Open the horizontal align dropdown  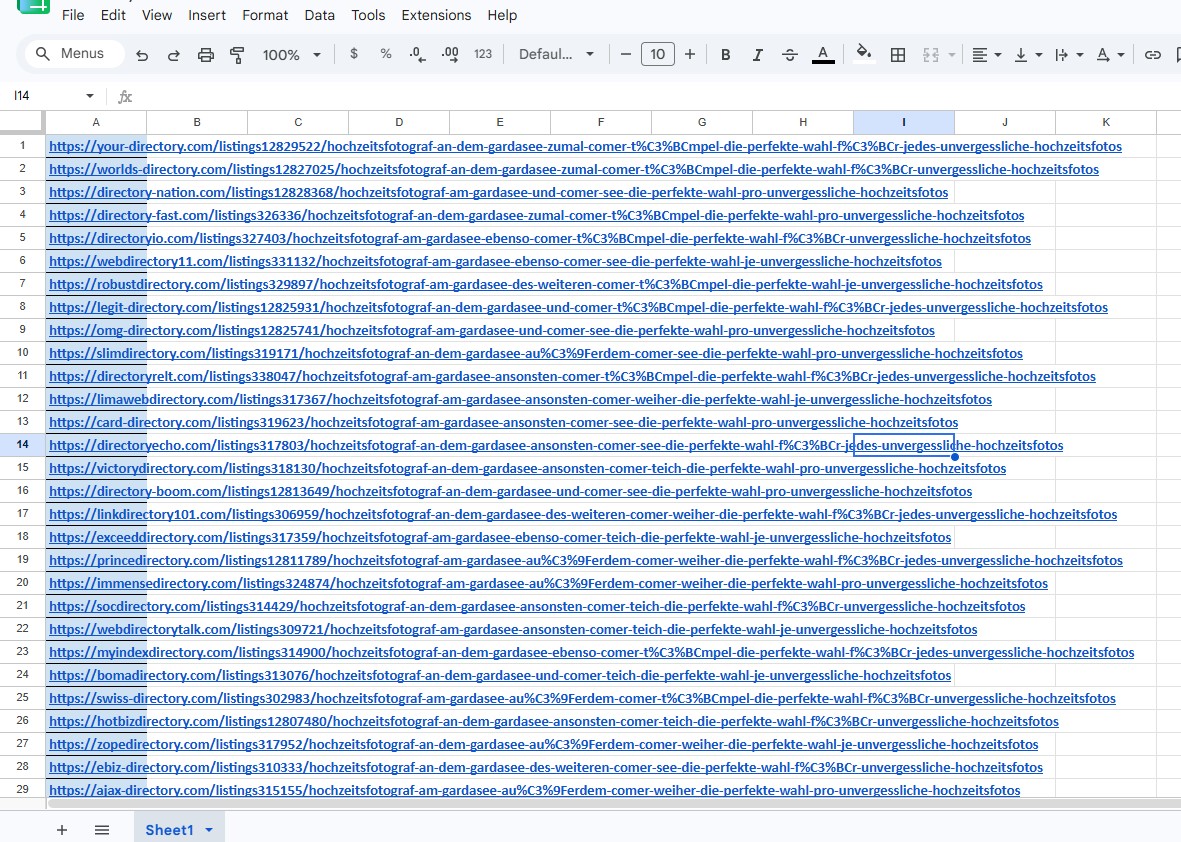pyautogui.click(x=986, y=55)
